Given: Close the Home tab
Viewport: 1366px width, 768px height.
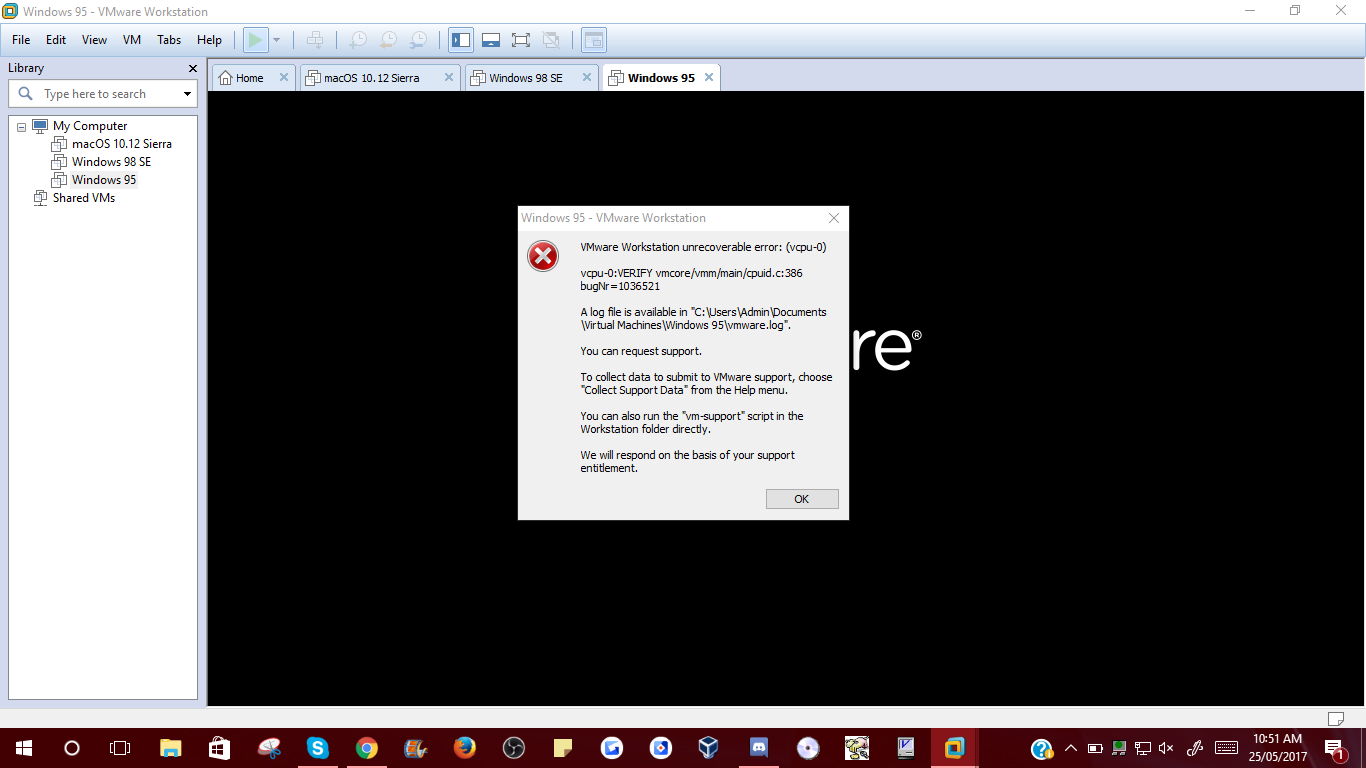Looking at the screenshot, I should coord(284,77).
